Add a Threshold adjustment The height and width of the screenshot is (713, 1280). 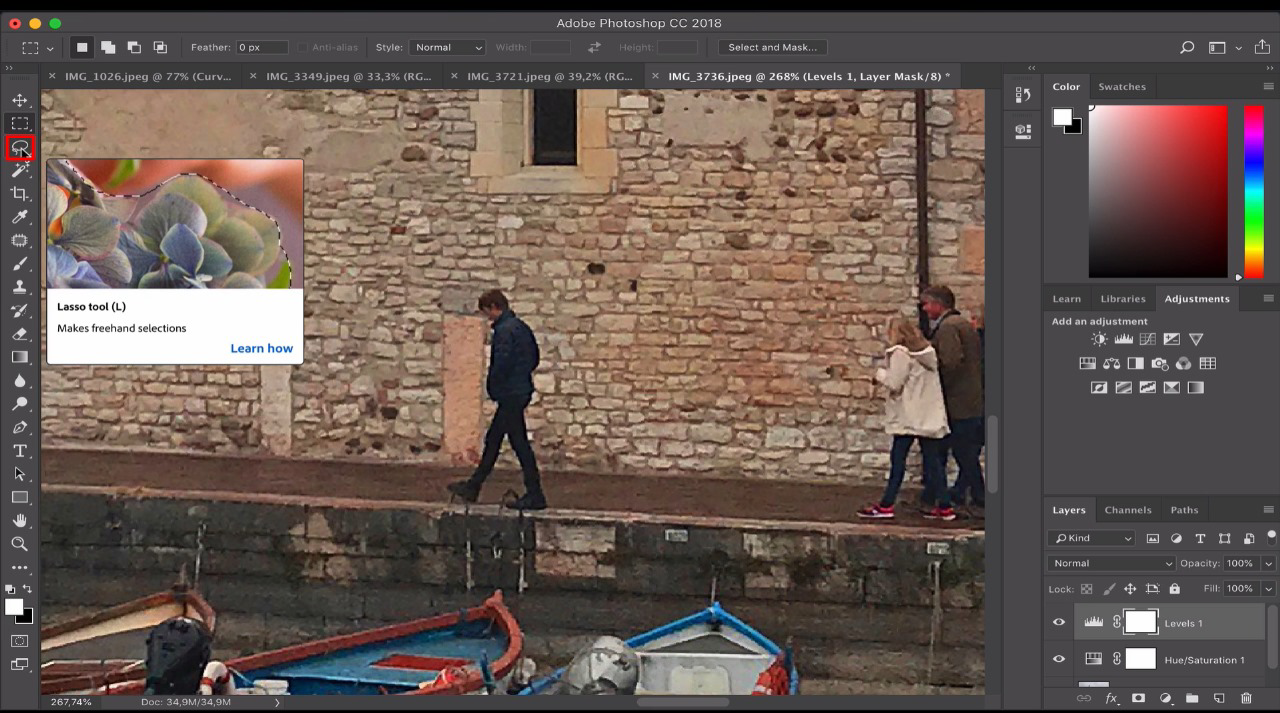1147,387
